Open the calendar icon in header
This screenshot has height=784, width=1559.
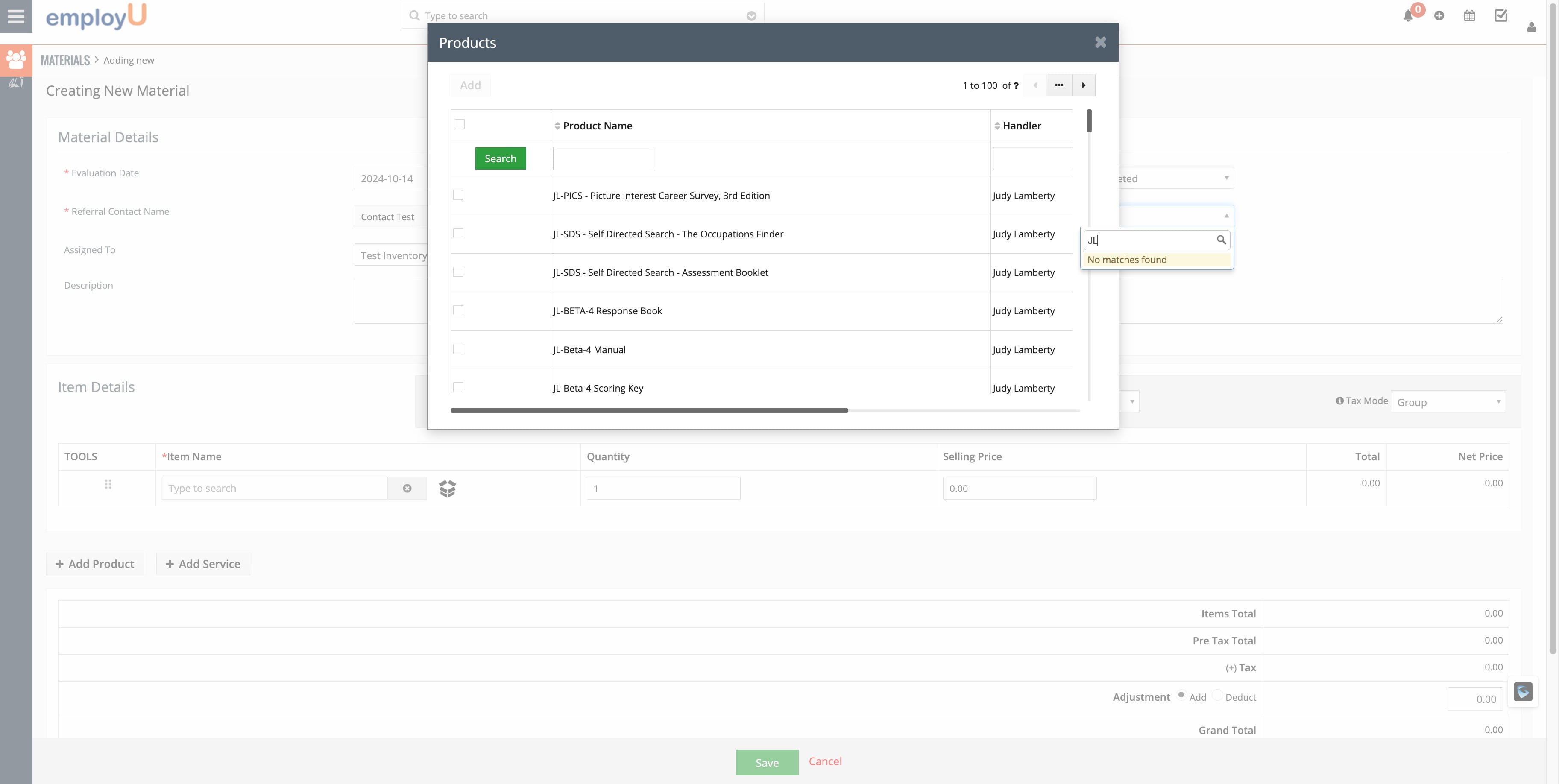coord(1469,16)
